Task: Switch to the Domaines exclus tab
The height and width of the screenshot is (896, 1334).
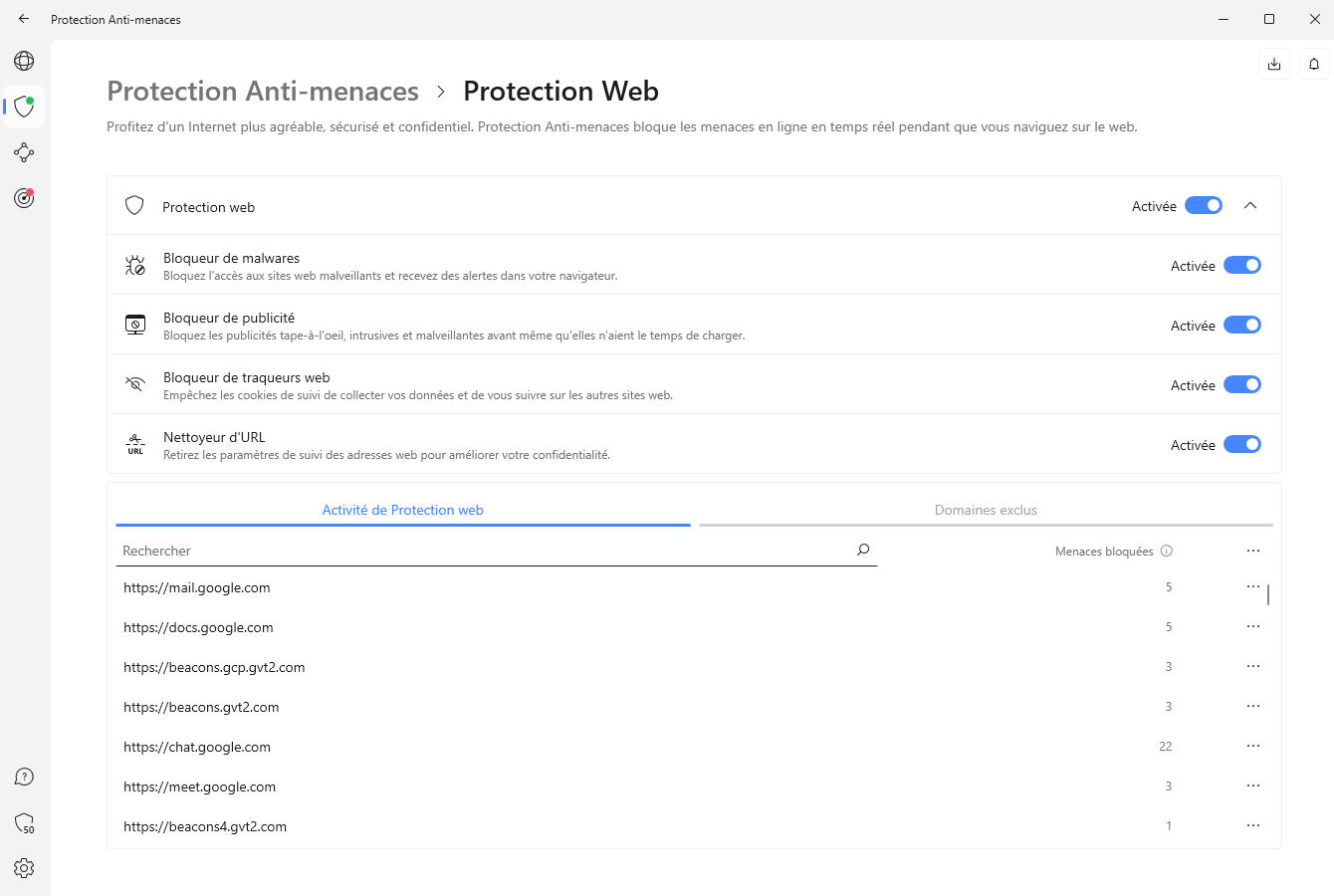Action: [986, 510]
